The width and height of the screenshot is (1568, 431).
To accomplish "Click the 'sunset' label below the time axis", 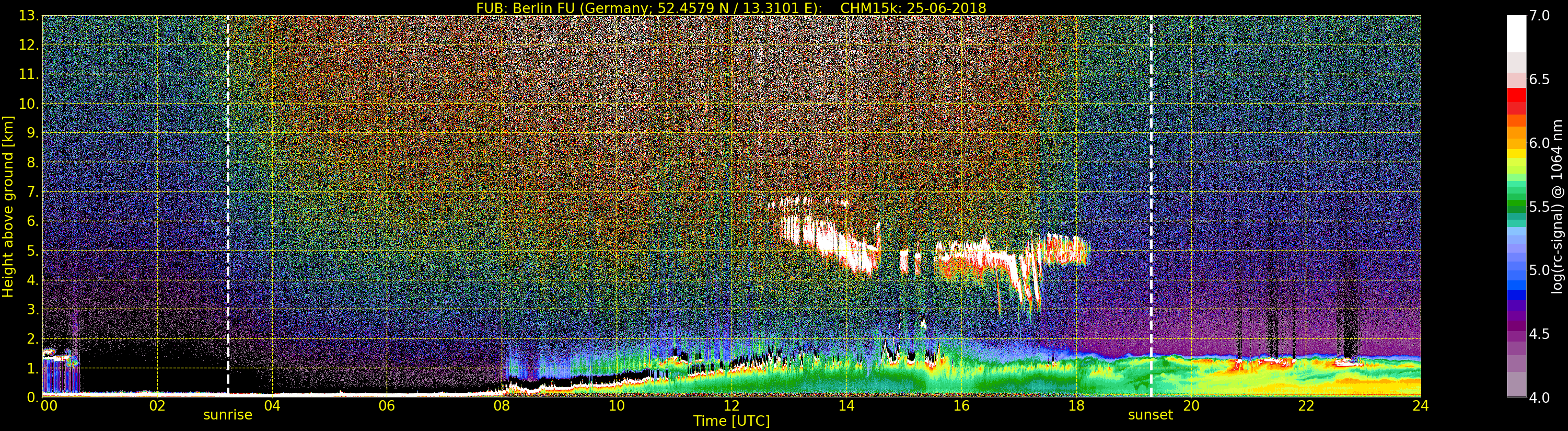I will 1151,415.
